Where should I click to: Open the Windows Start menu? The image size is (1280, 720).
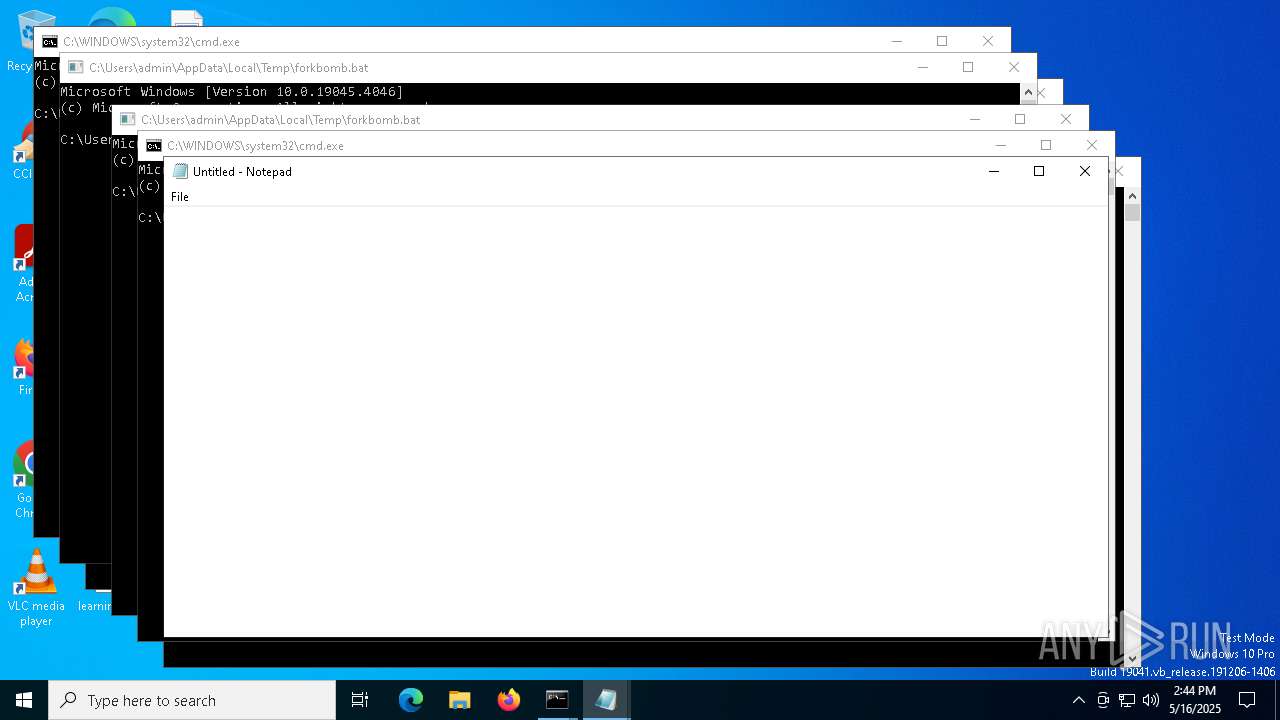pos(24,700)
